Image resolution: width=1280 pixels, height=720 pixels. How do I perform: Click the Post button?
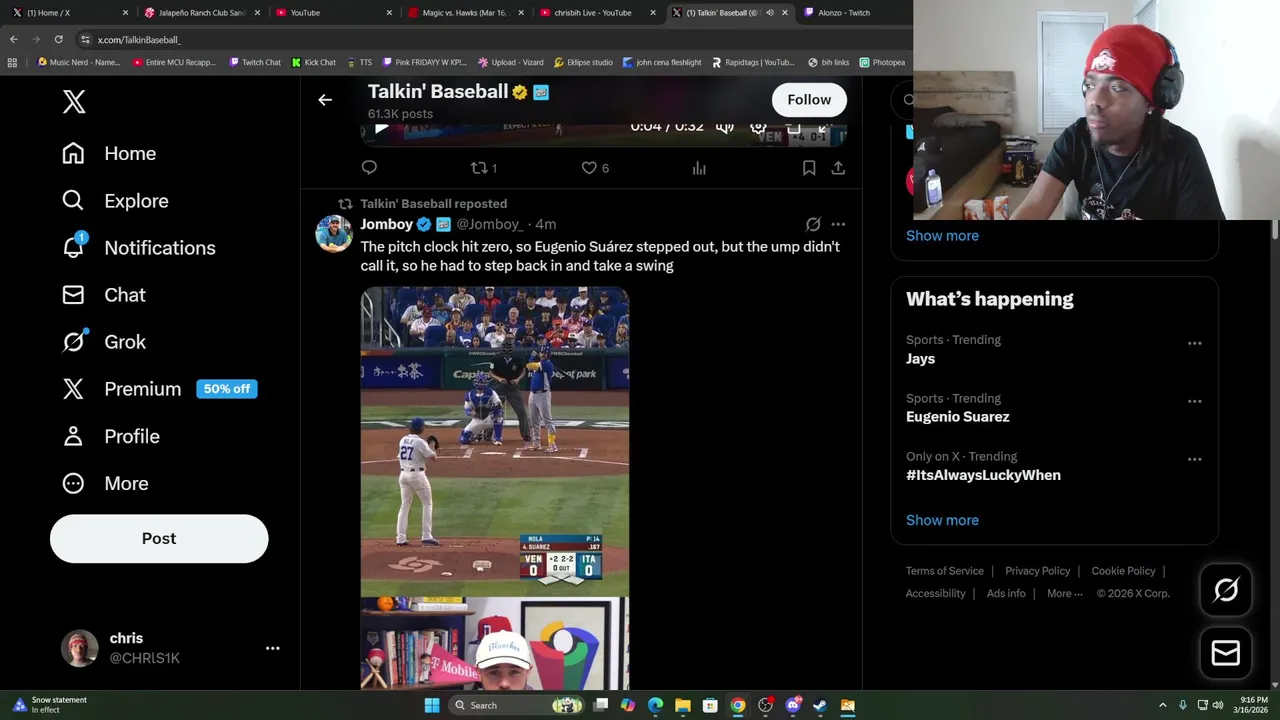[159, 538]
